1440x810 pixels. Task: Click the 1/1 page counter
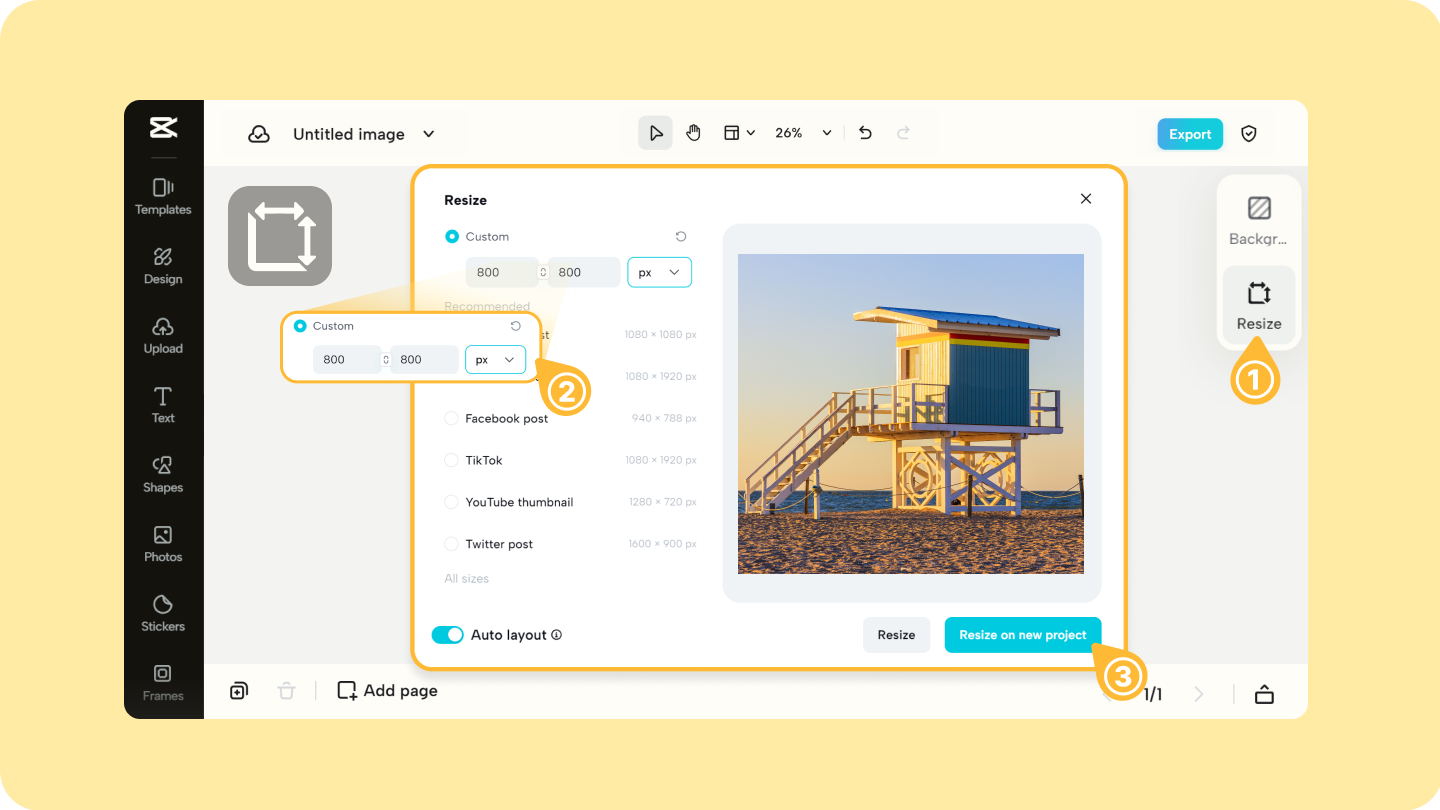(1153, 694)
